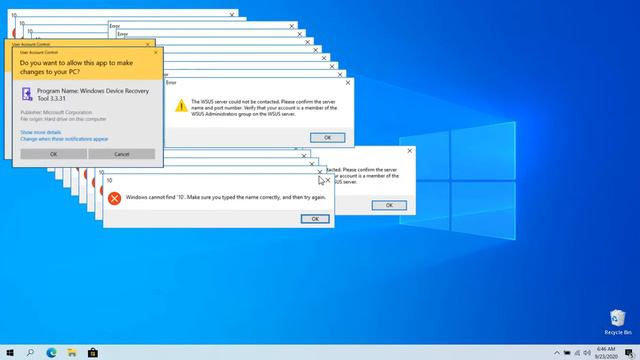The width and height of the screenshot is (640, 360).
Task: Open the Action Center notifications icon
Action: pyautogui.click(x=630, y=353)
